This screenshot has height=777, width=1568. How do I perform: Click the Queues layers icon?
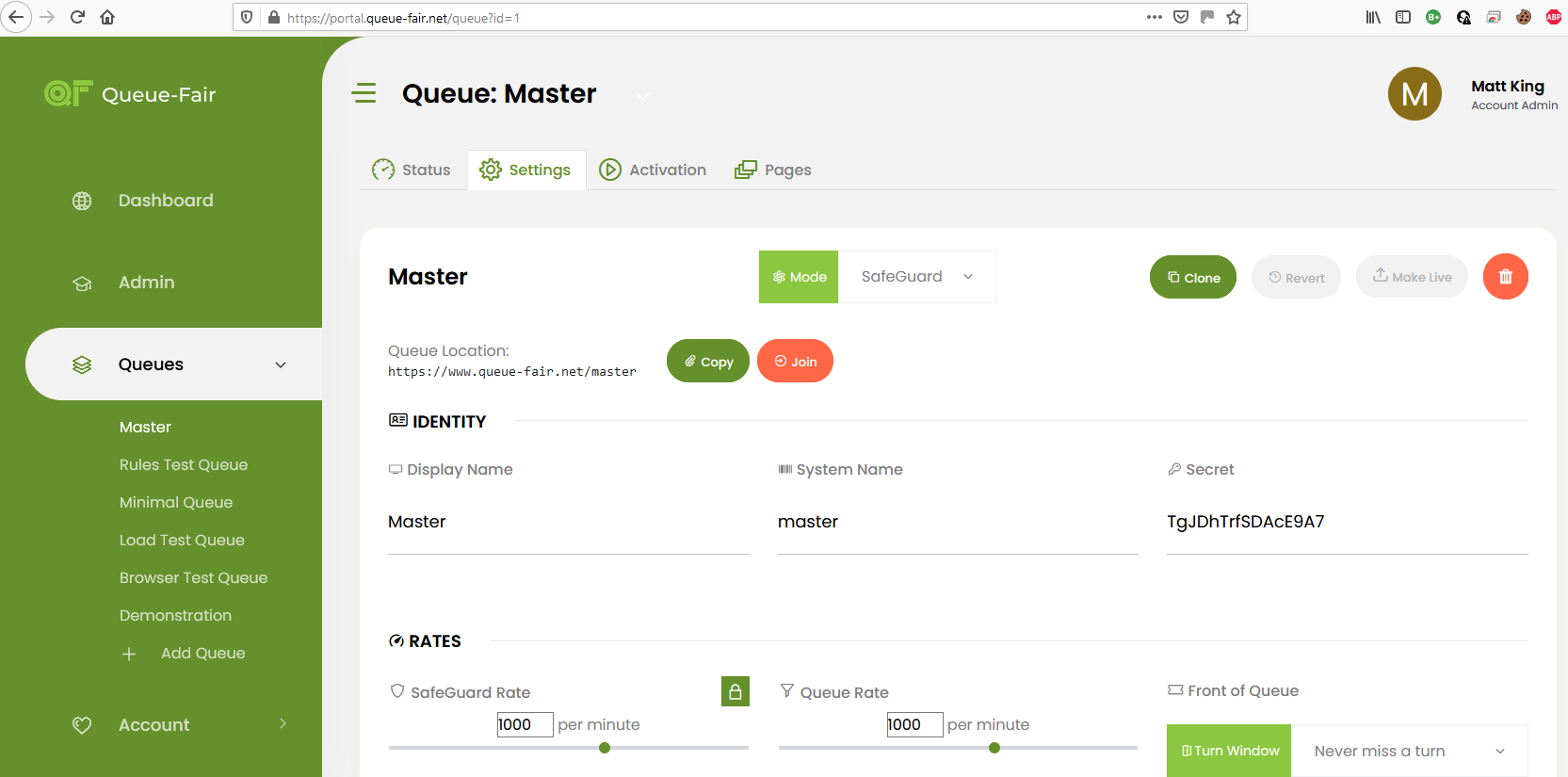click(x=82, y=364)
